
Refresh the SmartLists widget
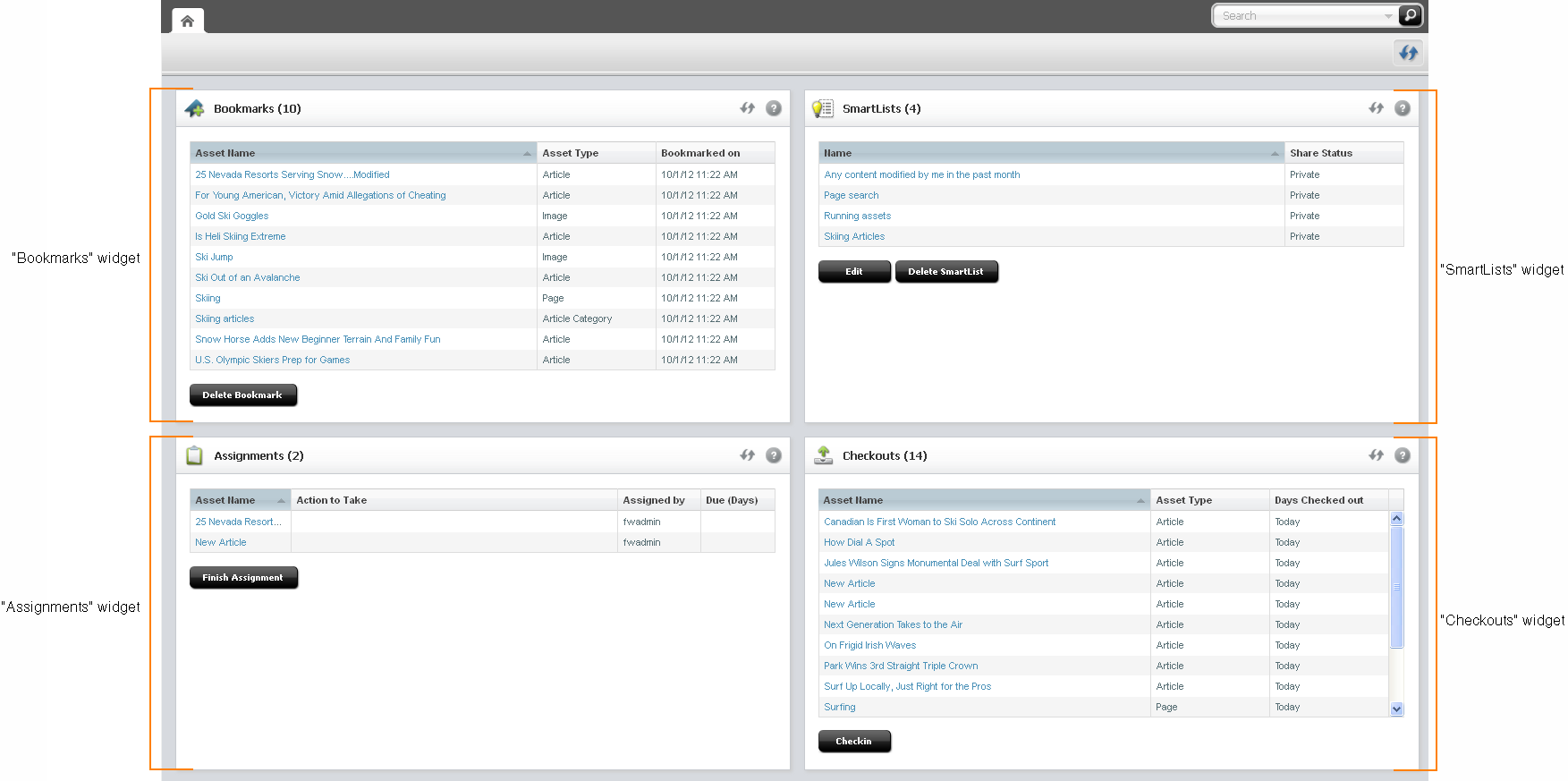(1377, 108)
